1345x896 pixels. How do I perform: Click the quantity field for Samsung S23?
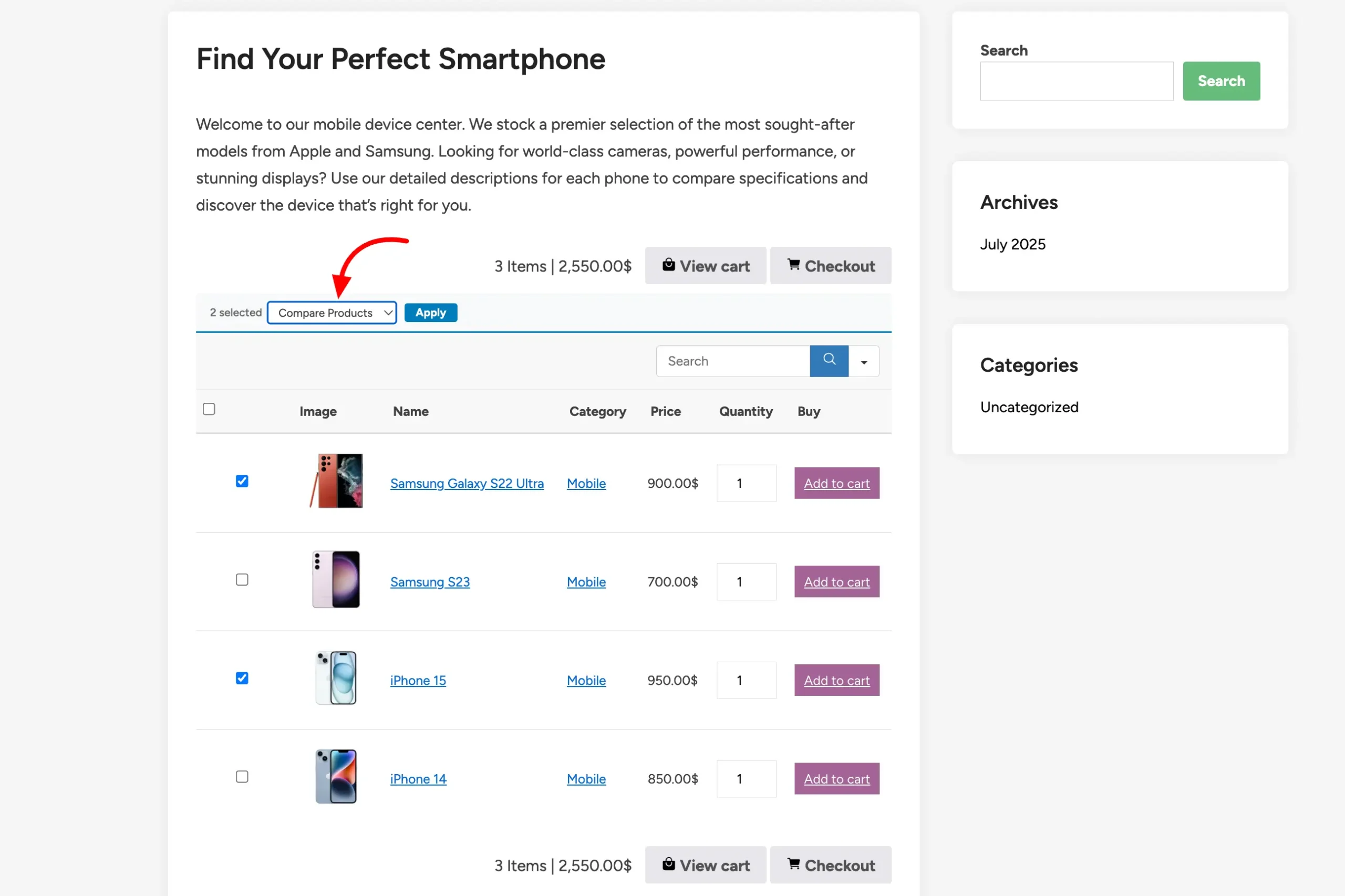pyautogui.click(x=747, y=582)
